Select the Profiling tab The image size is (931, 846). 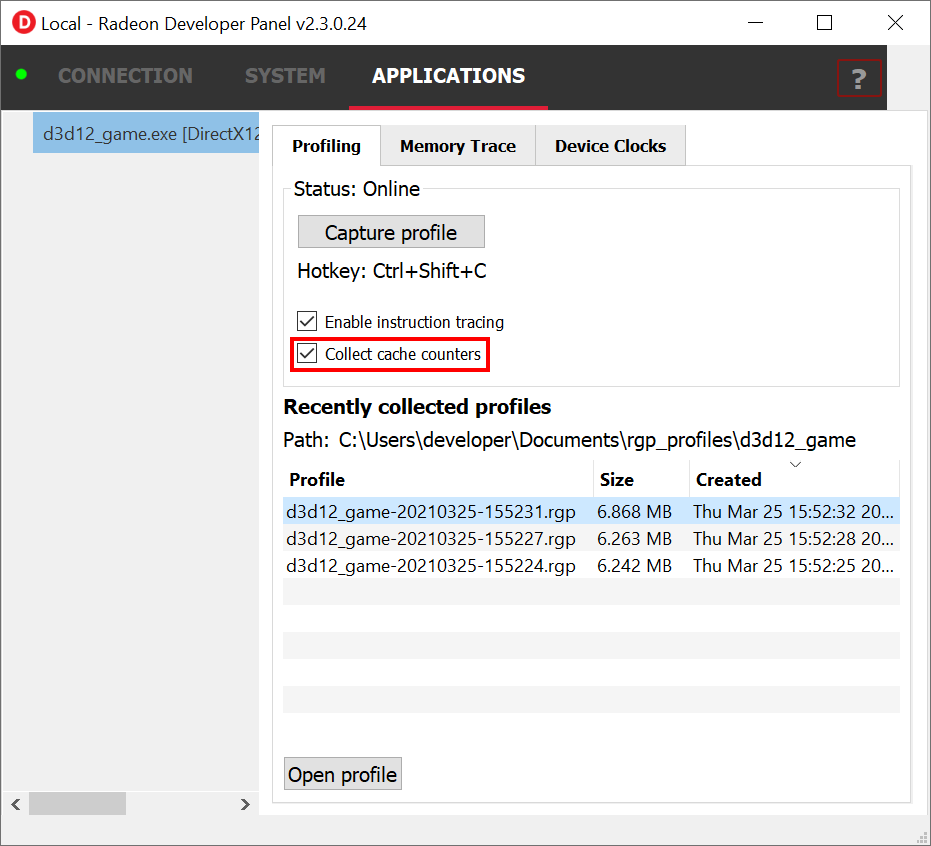coord(326,146)
